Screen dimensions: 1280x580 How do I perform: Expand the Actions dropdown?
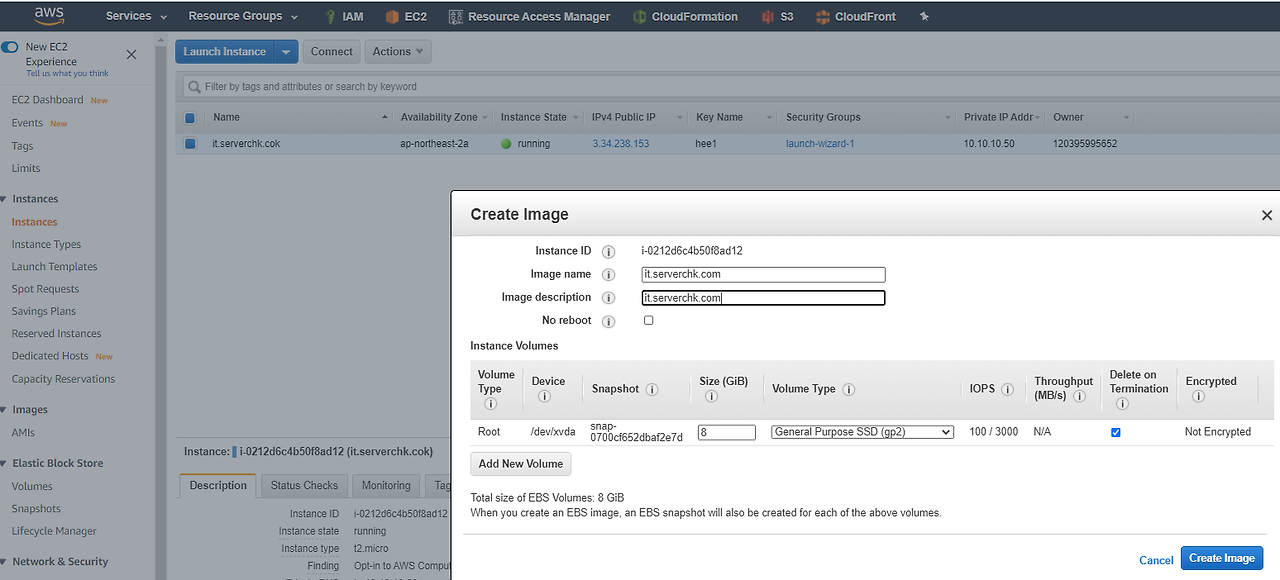point(398,51)
